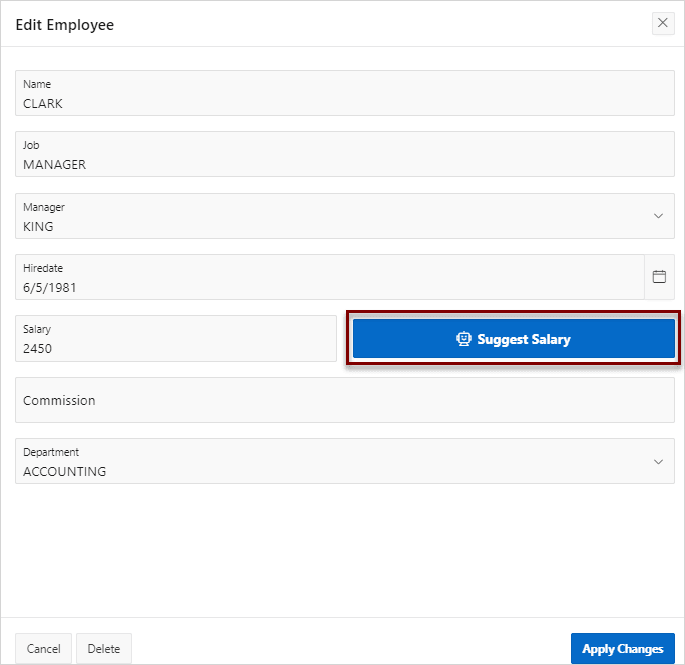Viewport: 685px width, 665px height.
Task: Click the Cancel button
Action: [43, 648]
